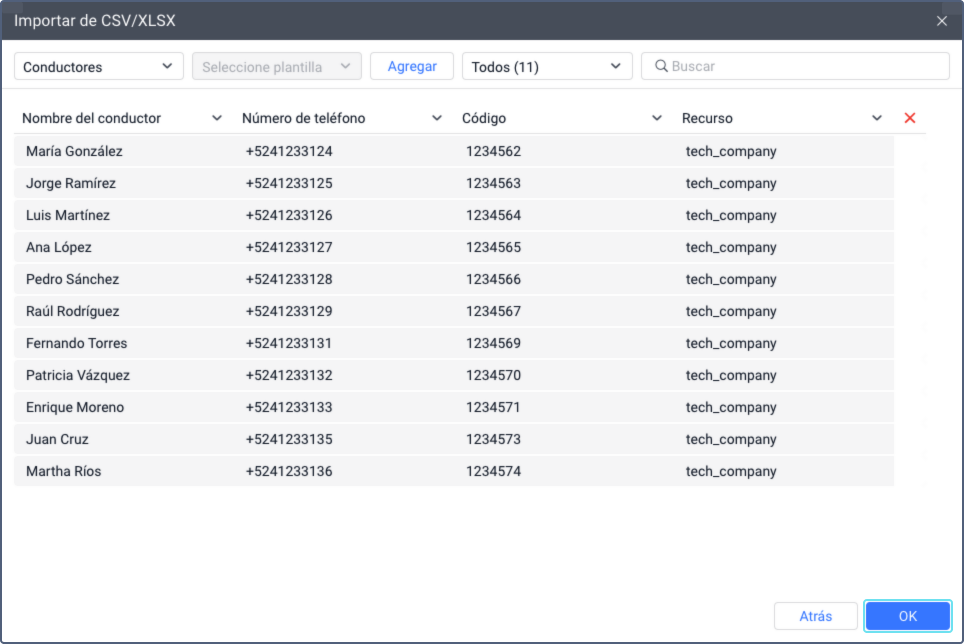Click phone number +5241233135
The image size is (964, 644).
pos(289,439)
